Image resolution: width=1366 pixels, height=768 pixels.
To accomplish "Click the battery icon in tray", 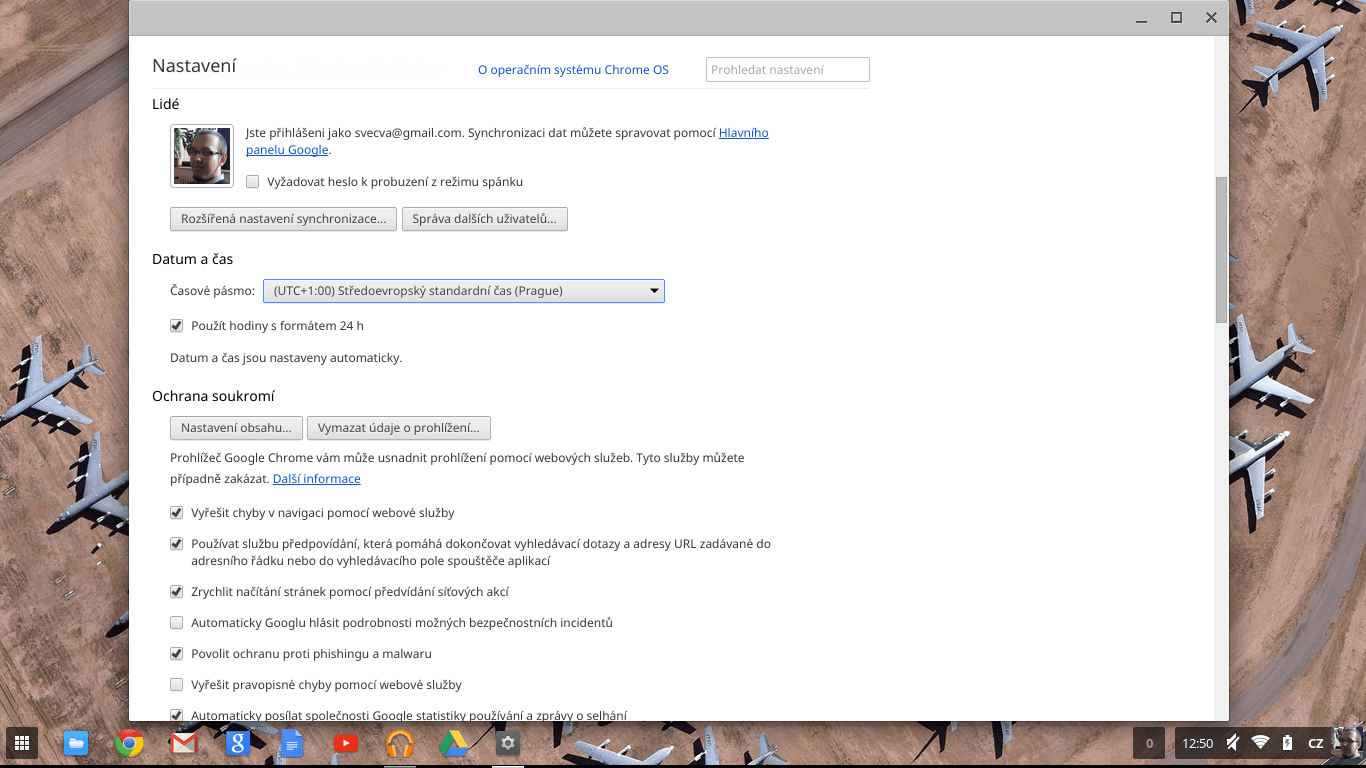I will point(1288,743).
